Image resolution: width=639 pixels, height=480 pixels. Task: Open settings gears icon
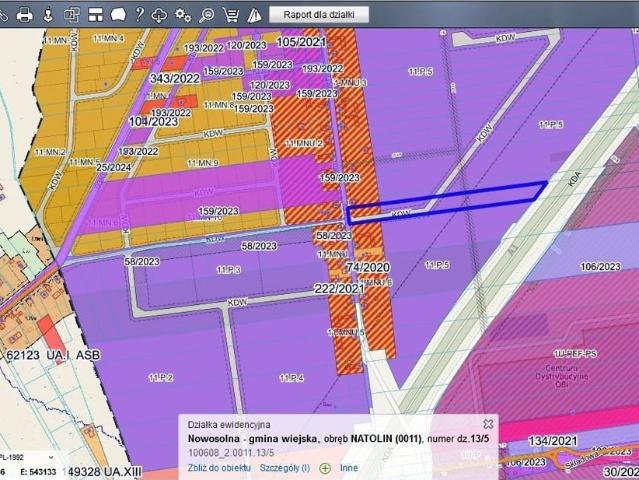click(x=183, y=15)
